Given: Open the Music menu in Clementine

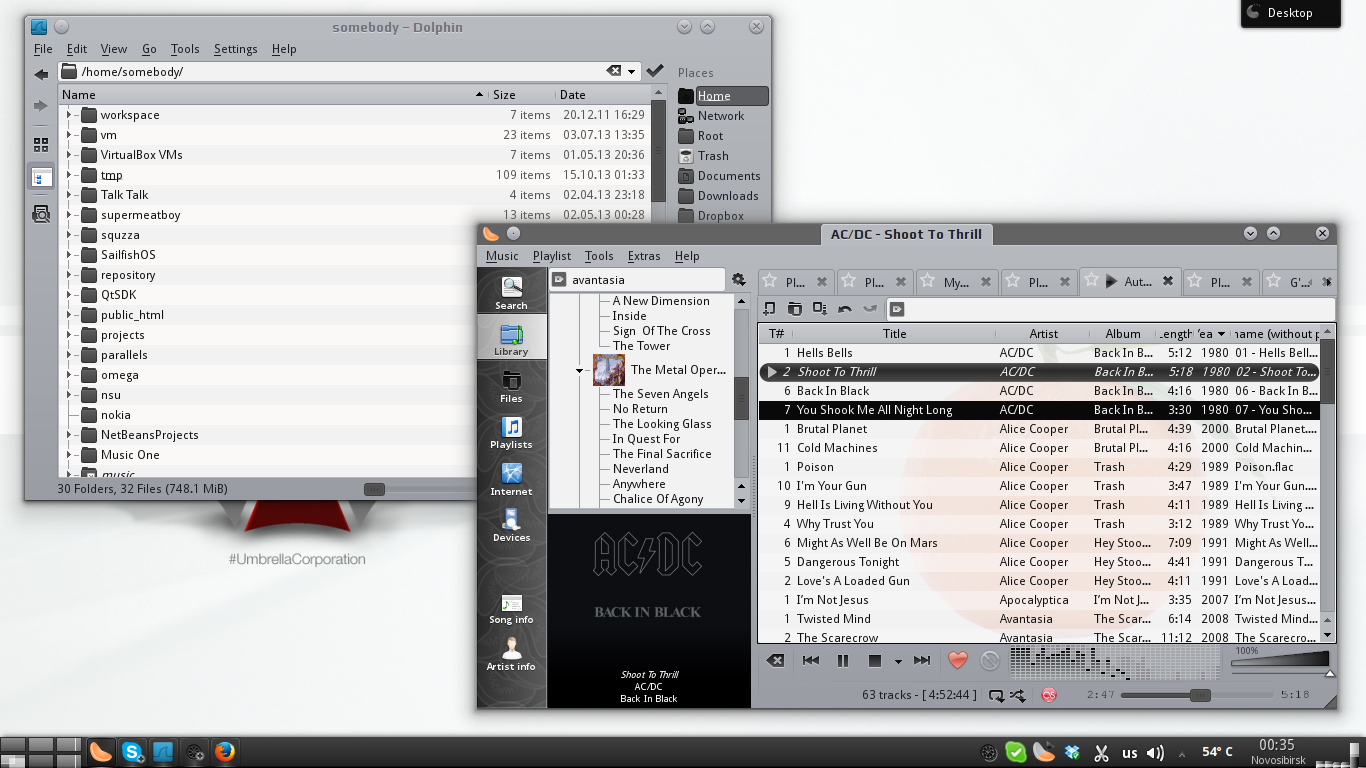Looking at the screenshot, I should pos(502,256).
